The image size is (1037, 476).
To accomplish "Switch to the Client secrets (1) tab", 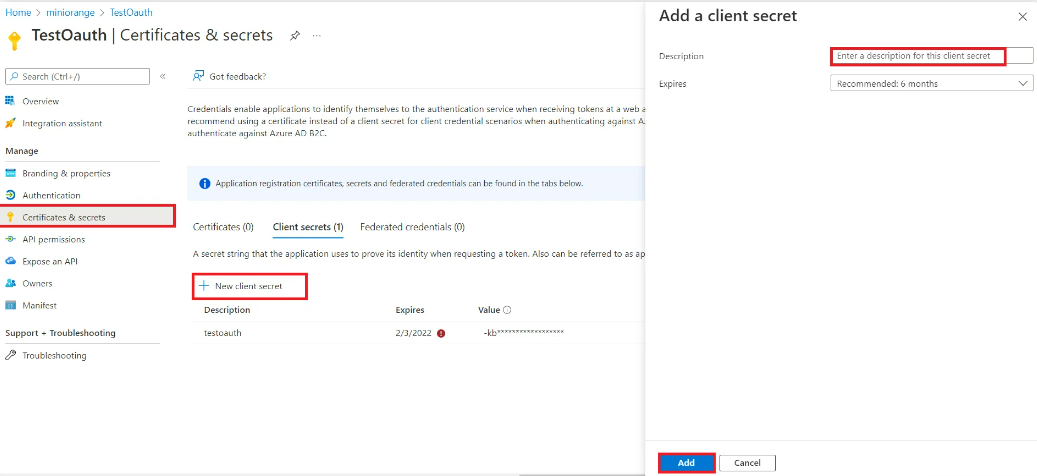I will tap(308, 227).
